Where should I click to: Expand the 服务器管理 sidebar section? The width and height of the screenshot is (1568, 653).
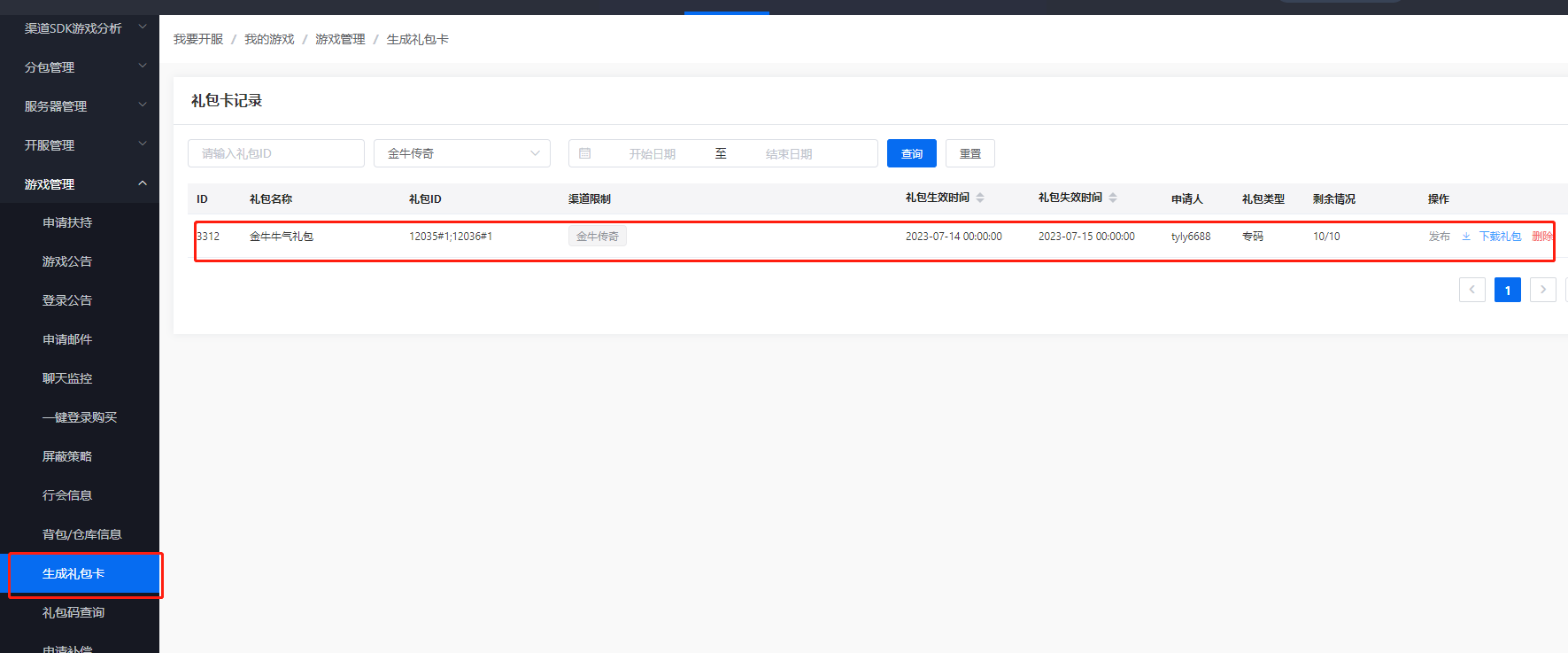(80, 106)
